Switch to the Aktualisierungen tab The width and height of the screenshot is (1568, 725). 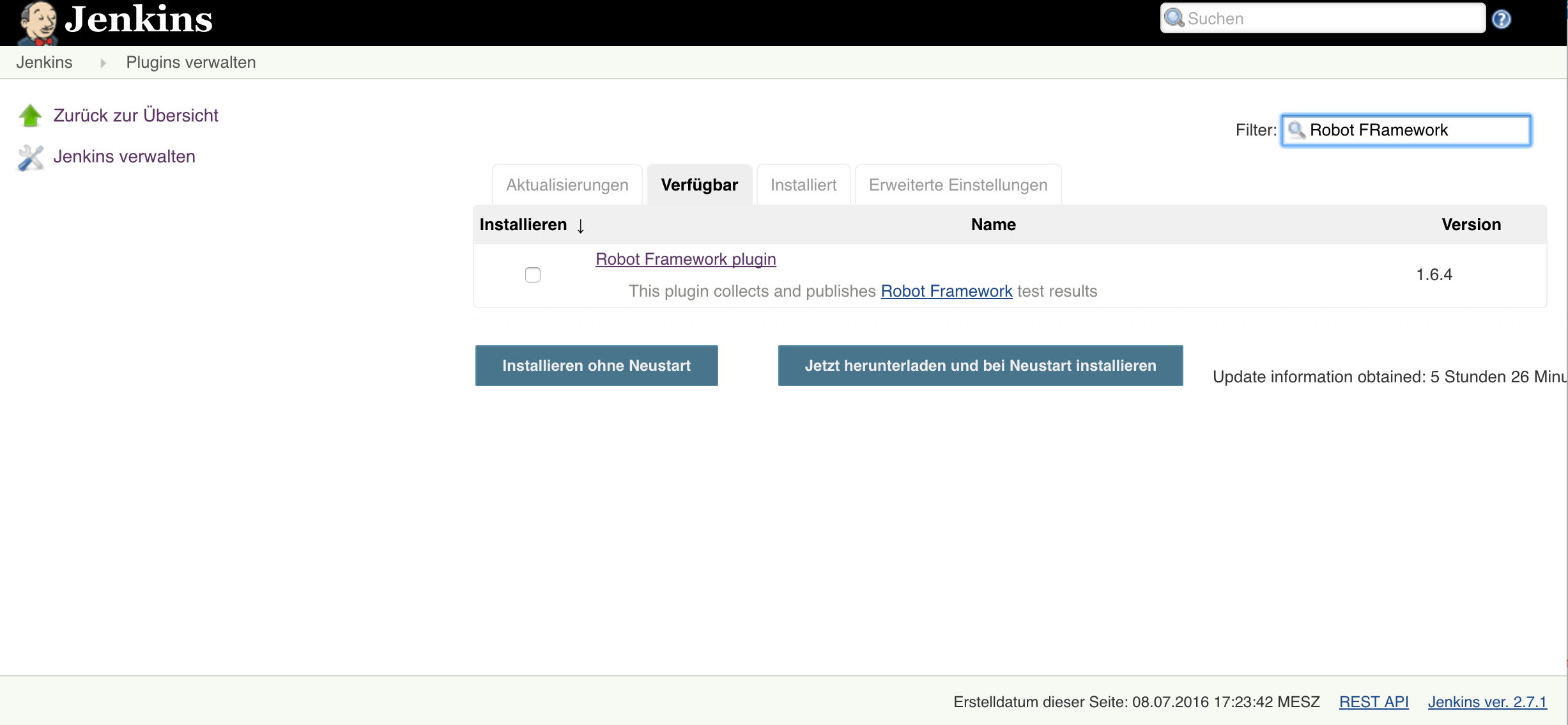567,185
